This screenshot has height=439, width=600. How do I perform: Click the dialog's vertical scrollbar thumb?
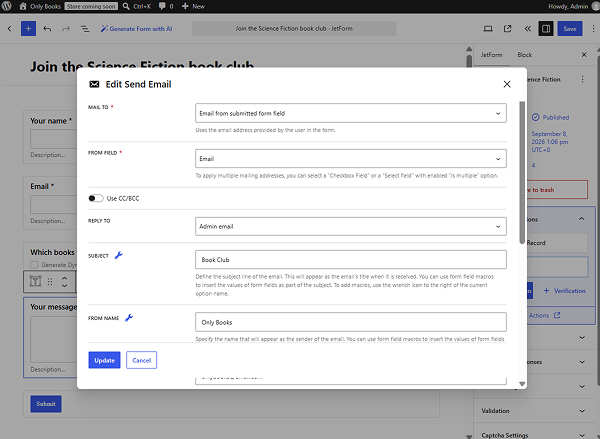pos(522,172)
